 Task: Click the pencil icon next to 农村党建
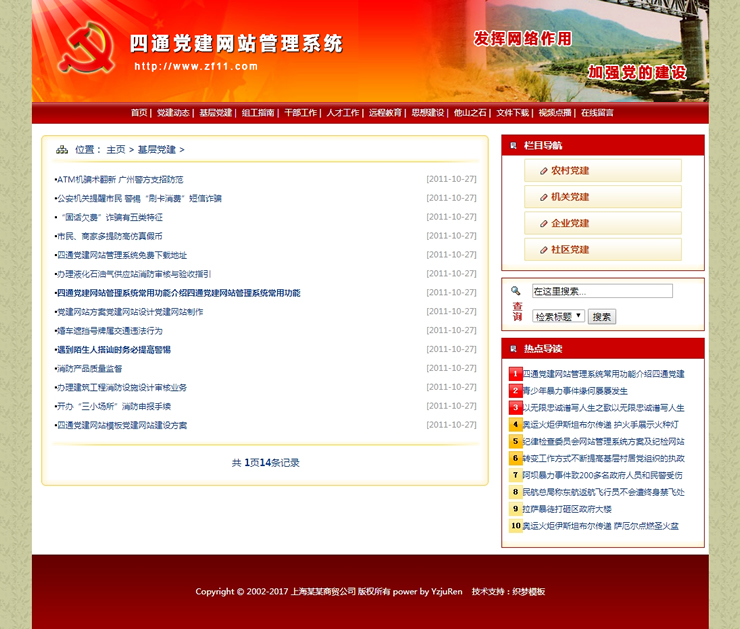(544, 171)
